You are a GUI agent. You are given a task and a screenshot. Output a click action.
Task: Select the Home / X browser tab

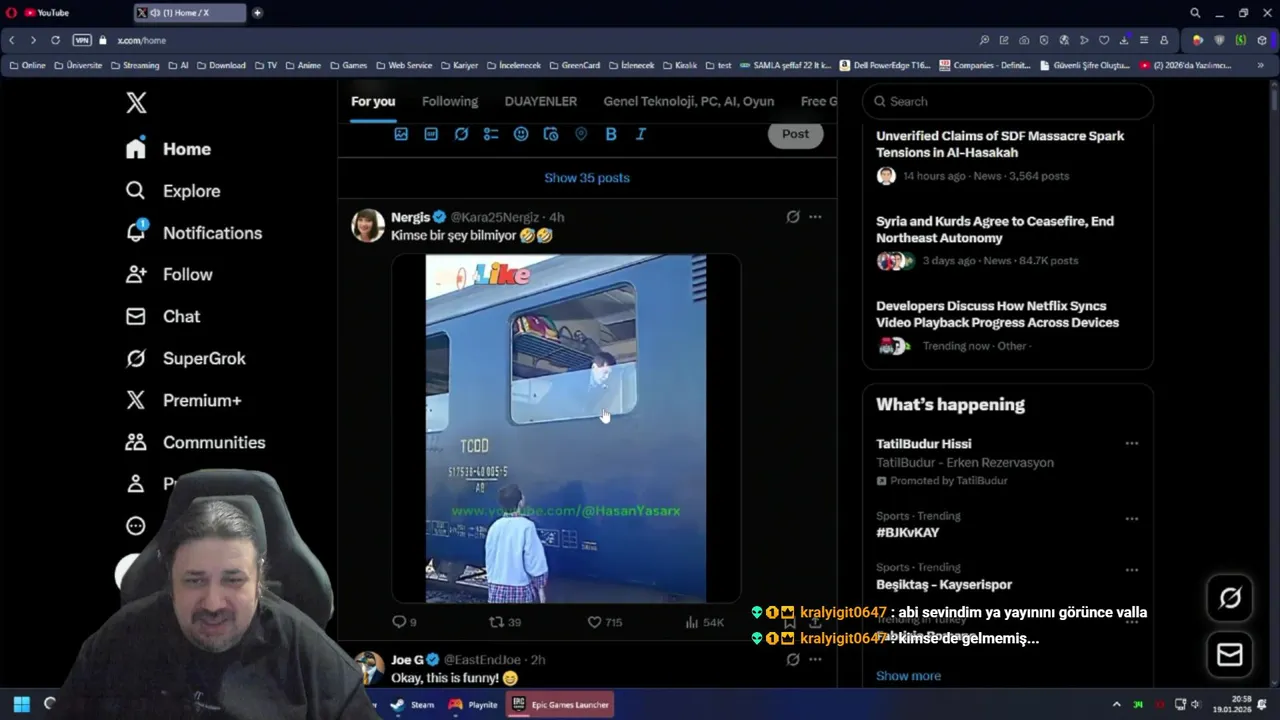190,13
